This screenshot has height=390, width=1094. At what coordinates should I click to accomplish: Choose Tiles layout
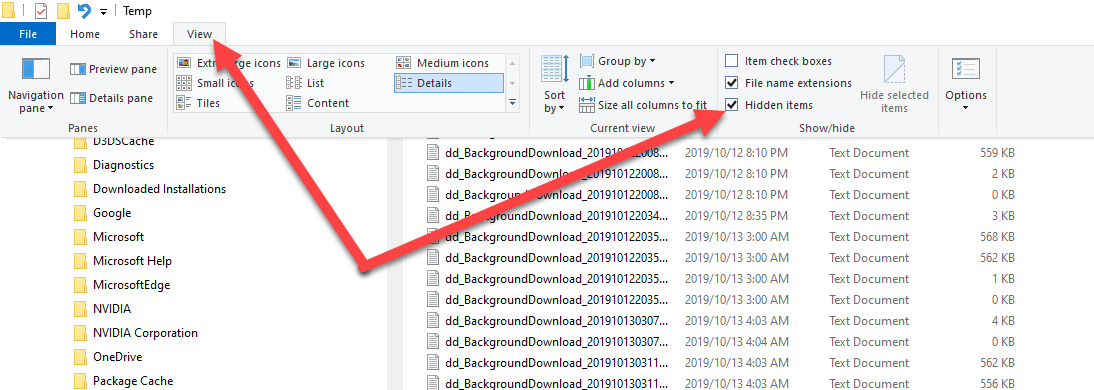[x=198, y=103]
